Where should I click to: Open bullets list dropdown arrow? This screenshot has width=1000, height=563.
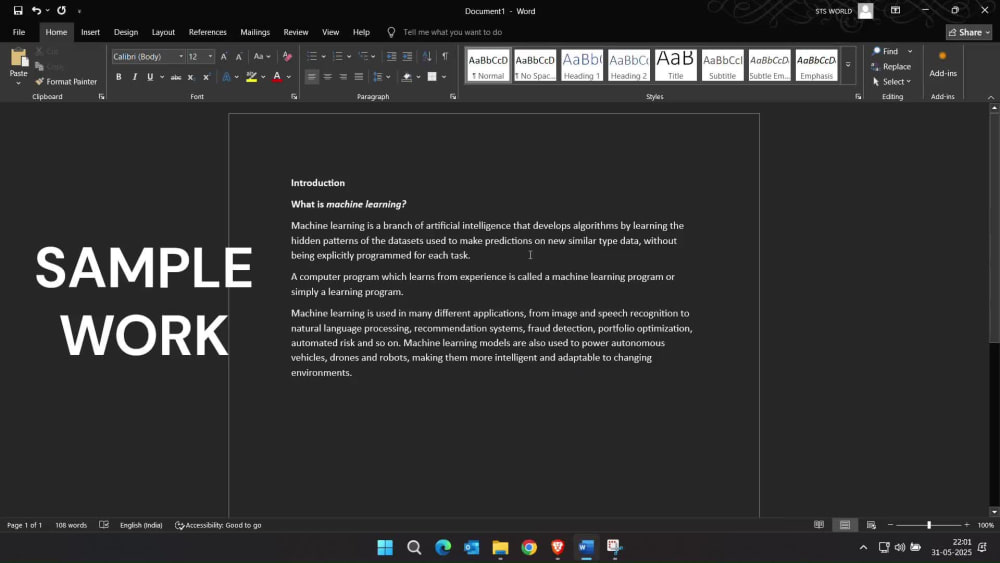tap(323, 57)
